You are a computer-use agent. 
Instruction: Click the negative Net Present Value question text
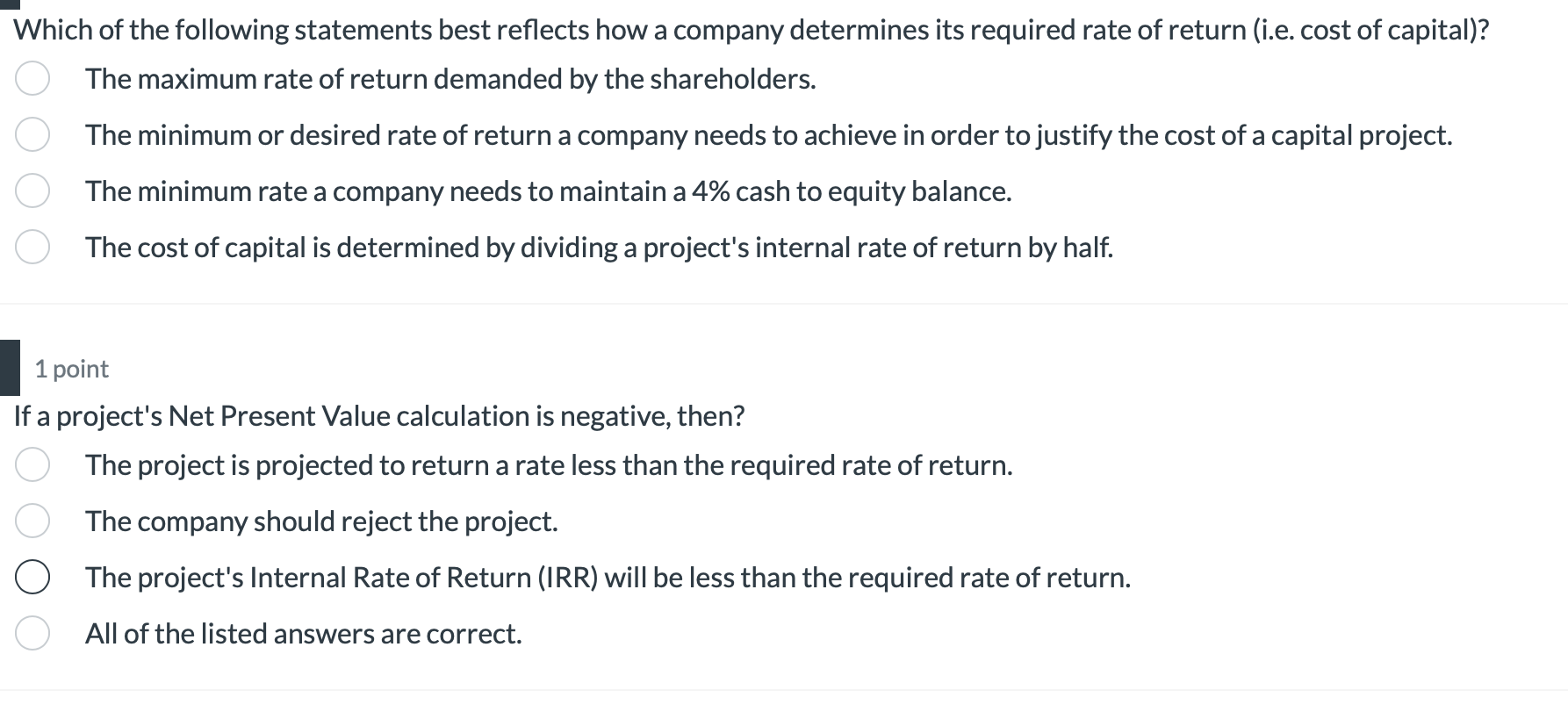tap(379, 415)
